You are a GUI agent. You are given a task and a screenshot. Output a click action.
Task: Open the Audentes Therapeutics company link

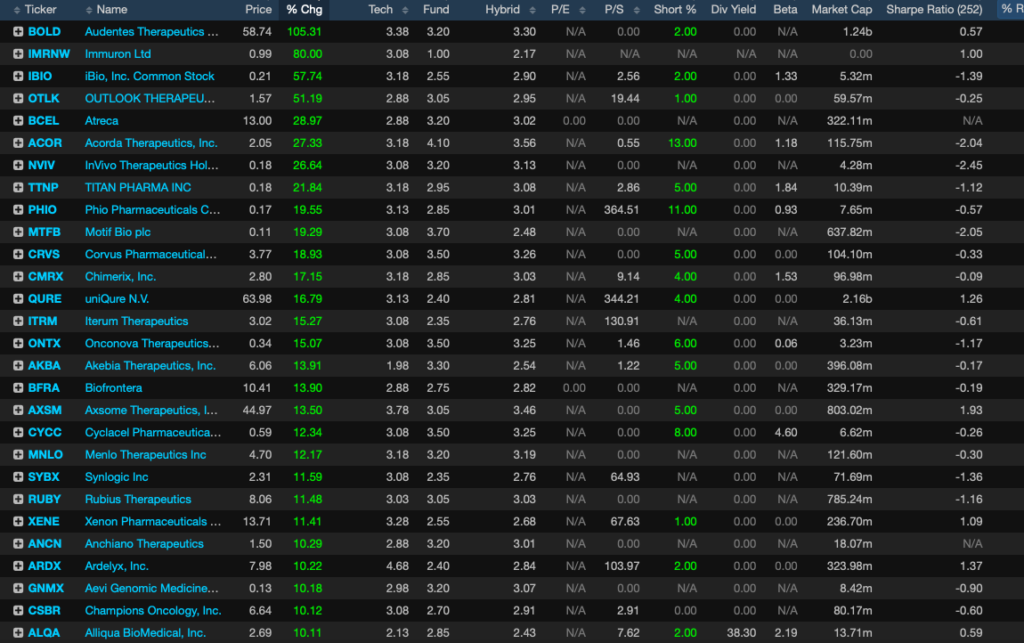pyautogui.click(x=152, y=31)
